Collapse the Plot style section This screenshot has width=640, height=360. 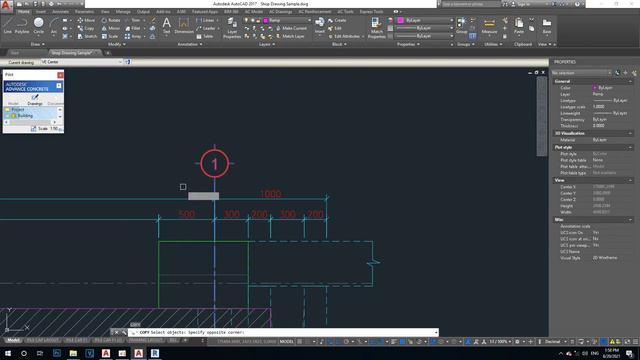point(630,147)
